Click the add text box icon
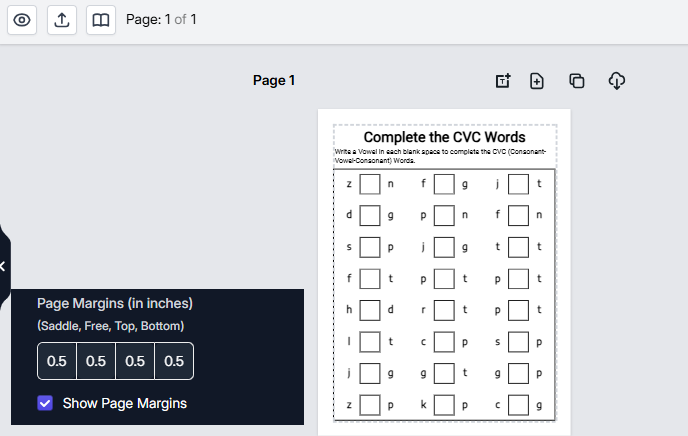Viewport: 688px width, 436px height. 503,81
